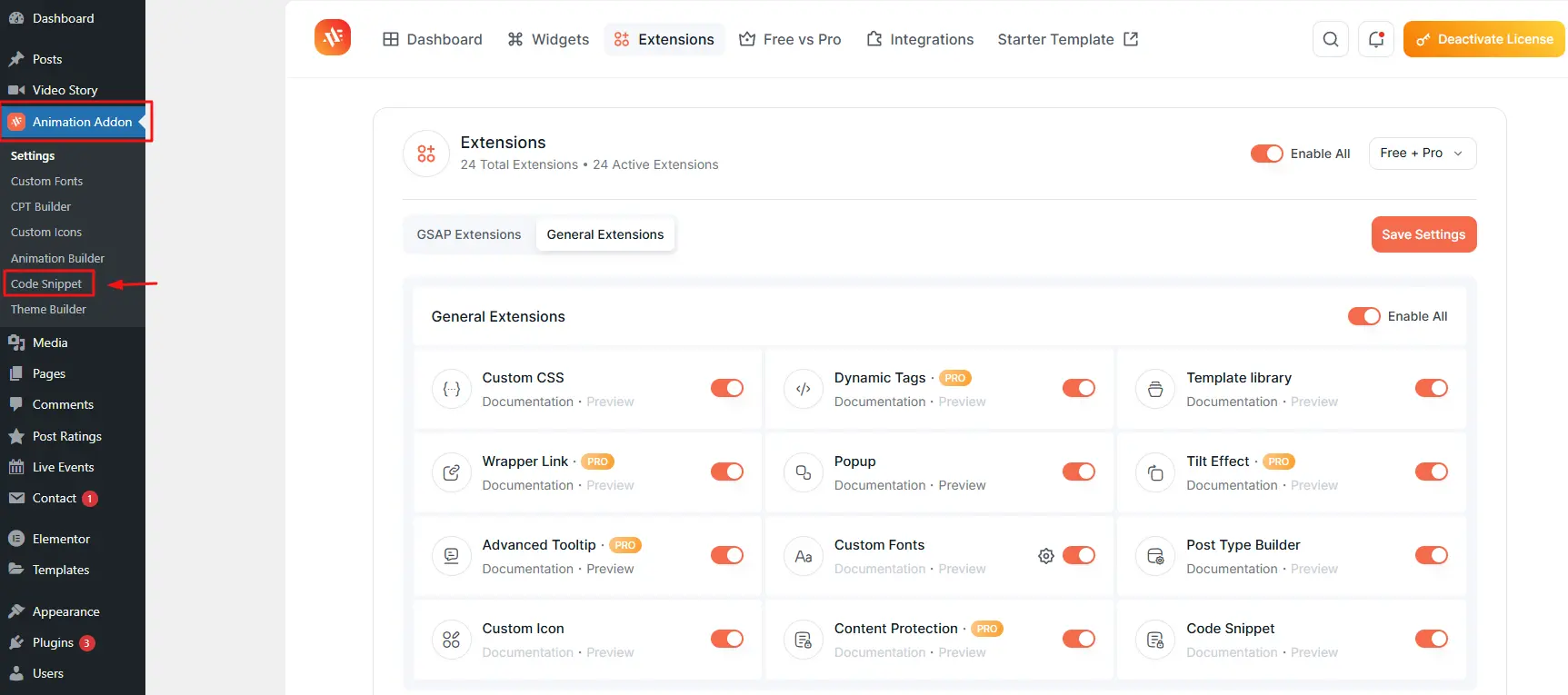Open the Widgets tab in top navigation

[548, 39]
